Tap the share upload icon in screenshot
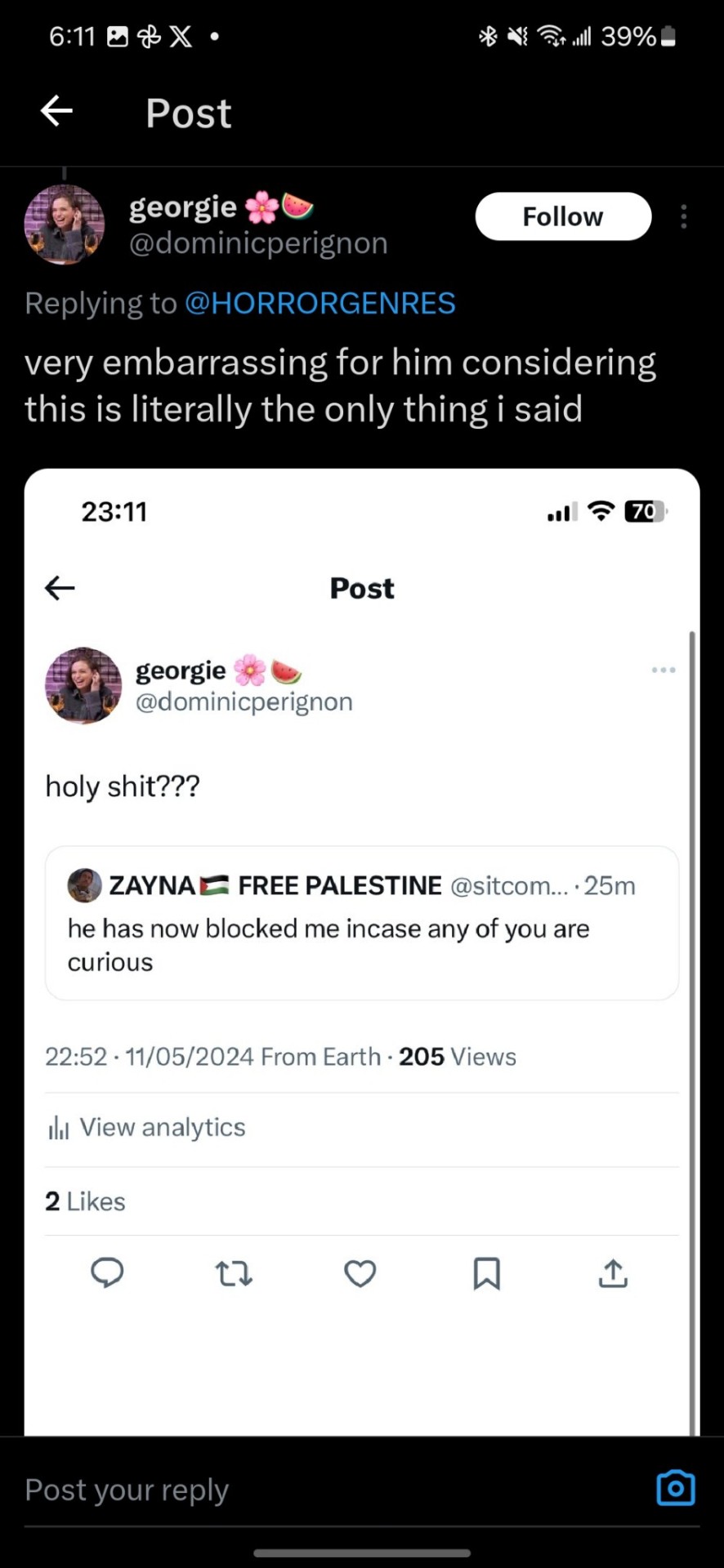724x1568 pixels. (x=613, y=1273)
